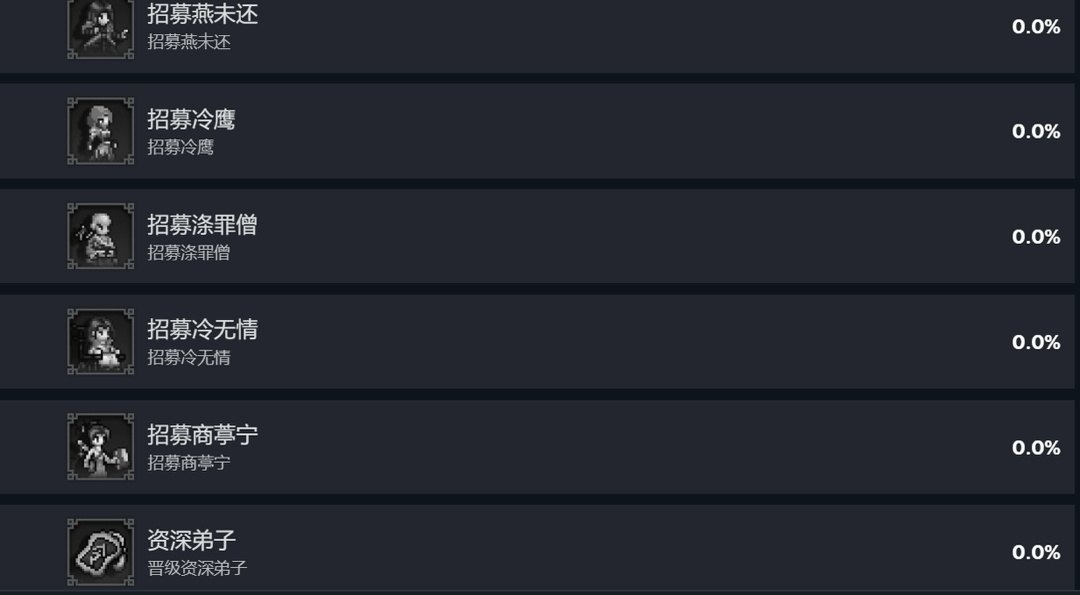Select the large 招募冷无情 achievement title
The image size is (1080, 595).
pyautogui.click(x=202, y=330)
